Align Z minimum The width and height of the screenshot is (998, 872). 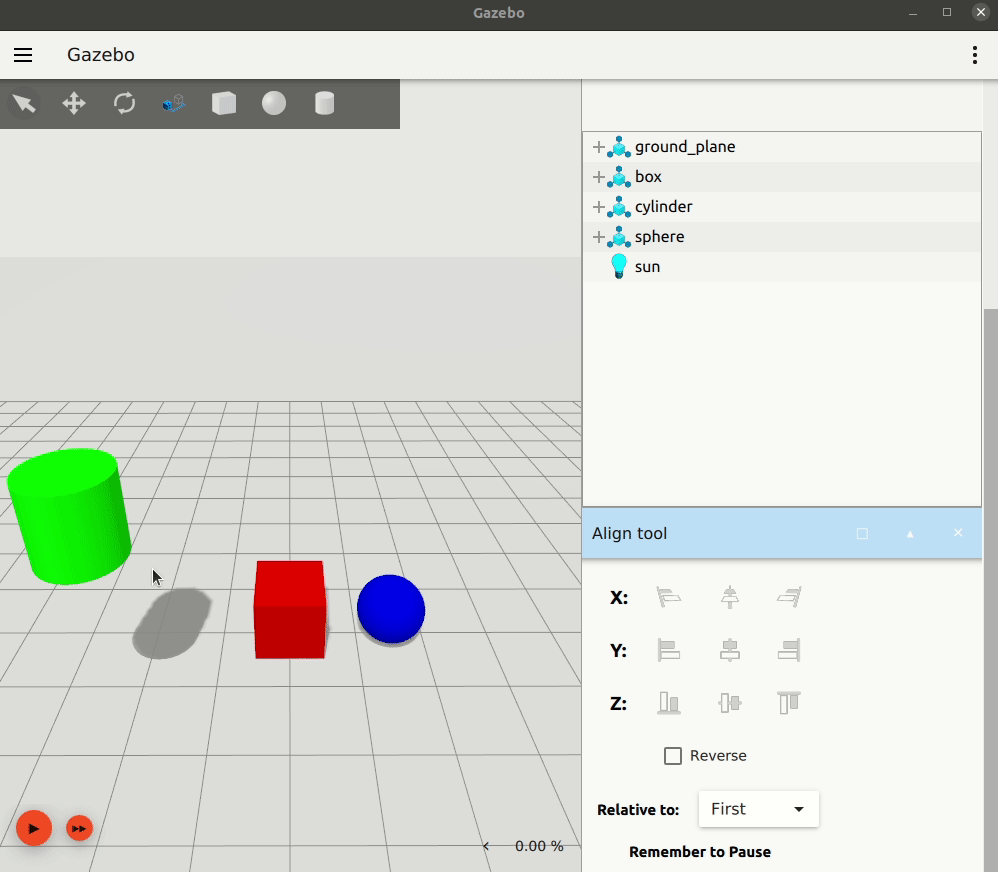(x=668, y=703)
